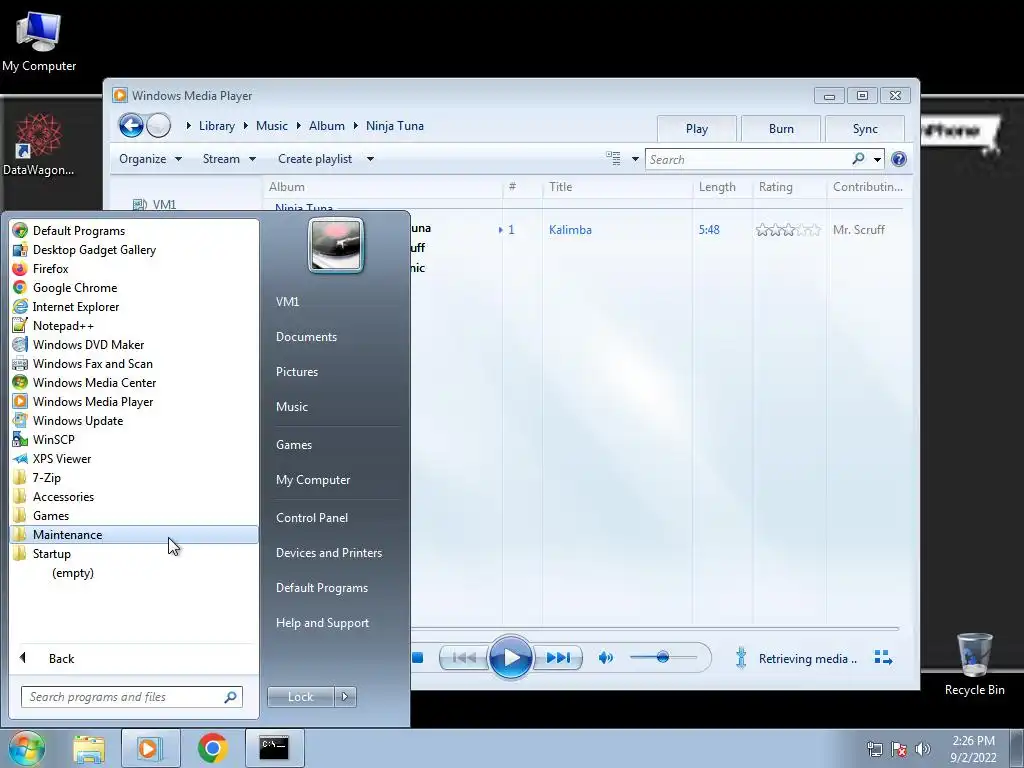Viewport: 1024px width, 768px height.
Task: Open the View options icon
Action: click(x=613, y=159)
